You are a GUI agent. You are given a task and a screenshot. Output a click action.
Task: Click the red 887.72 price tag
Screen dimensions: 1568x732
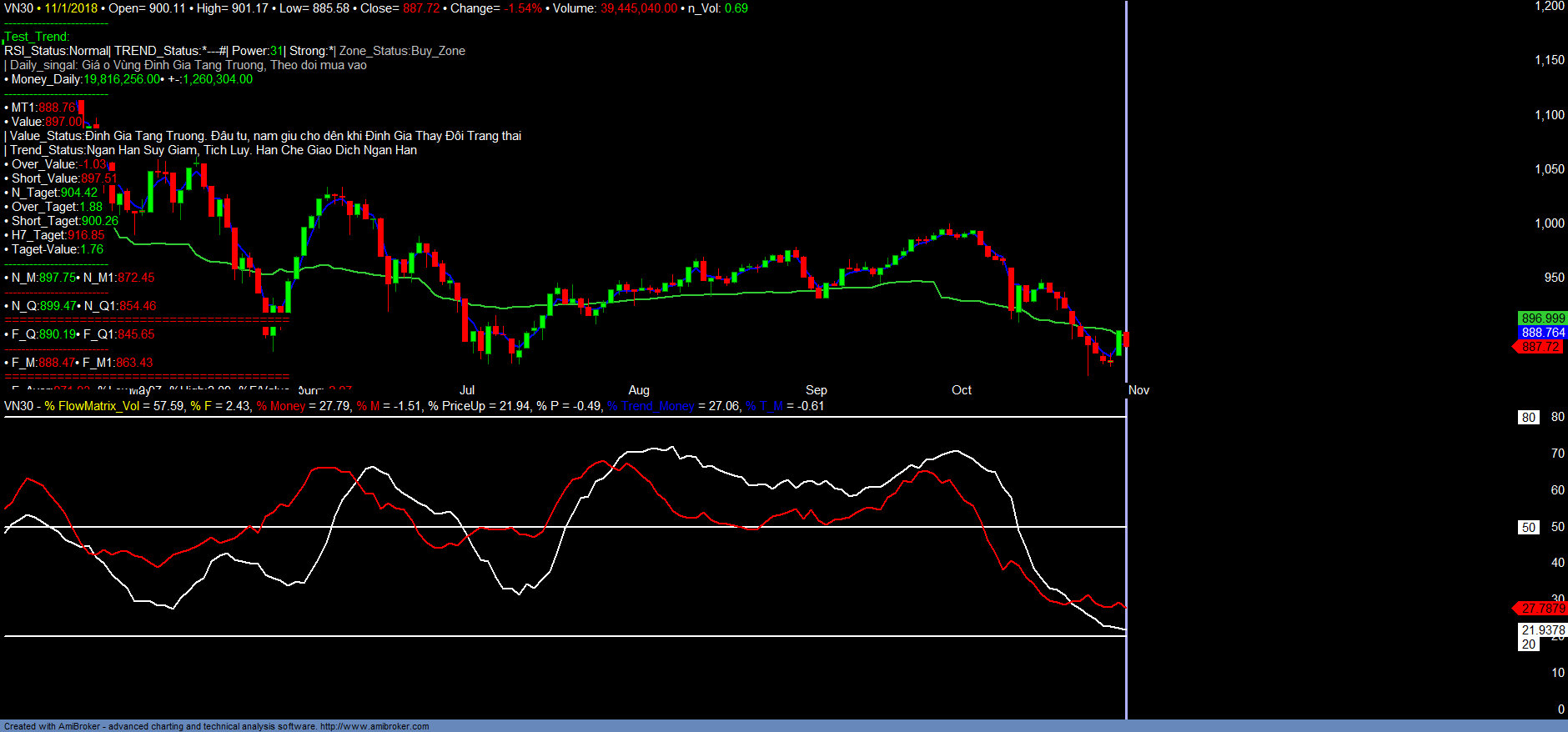tap(1540, 347)
